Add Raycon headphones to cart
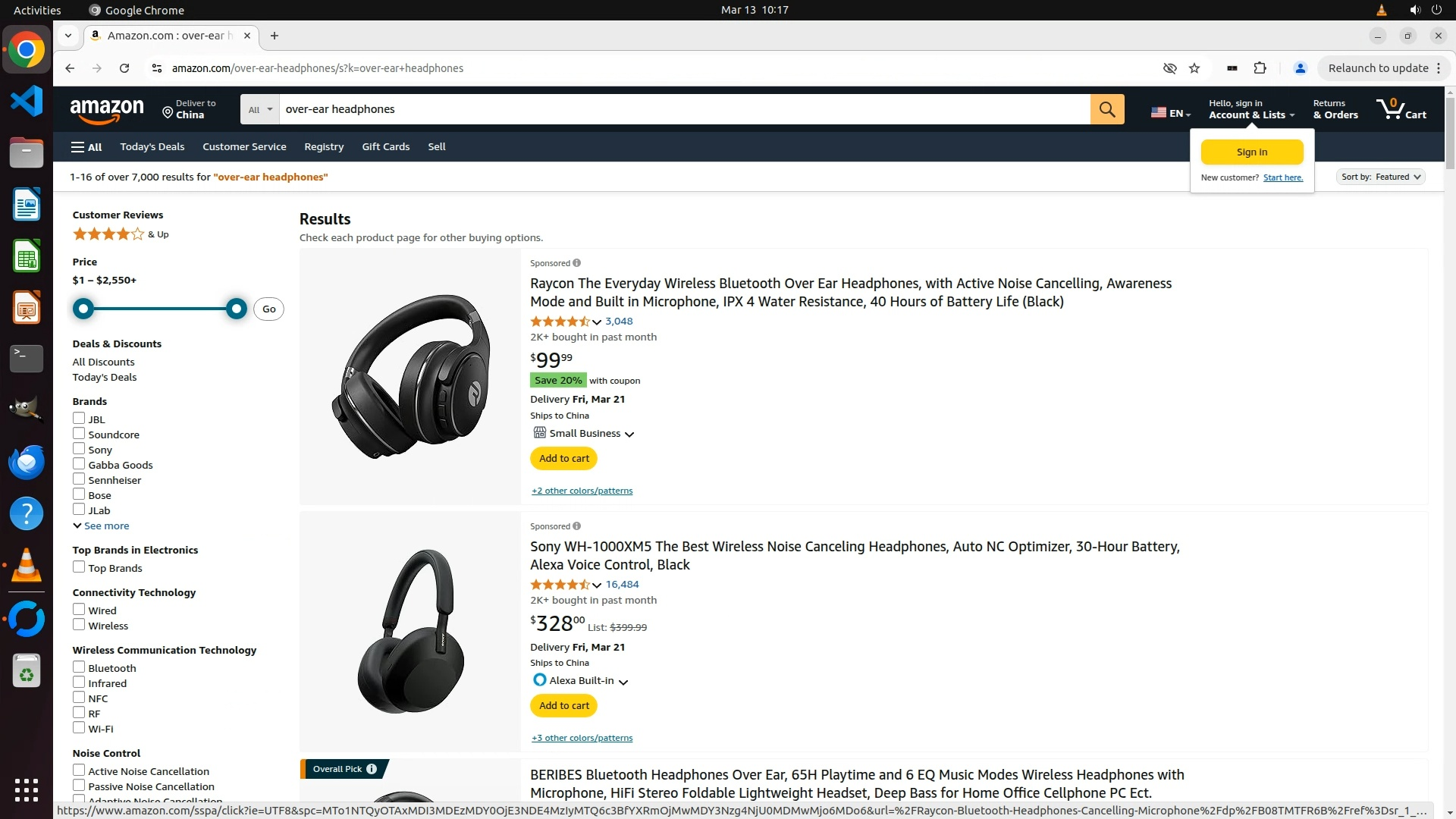 [563, 458]
